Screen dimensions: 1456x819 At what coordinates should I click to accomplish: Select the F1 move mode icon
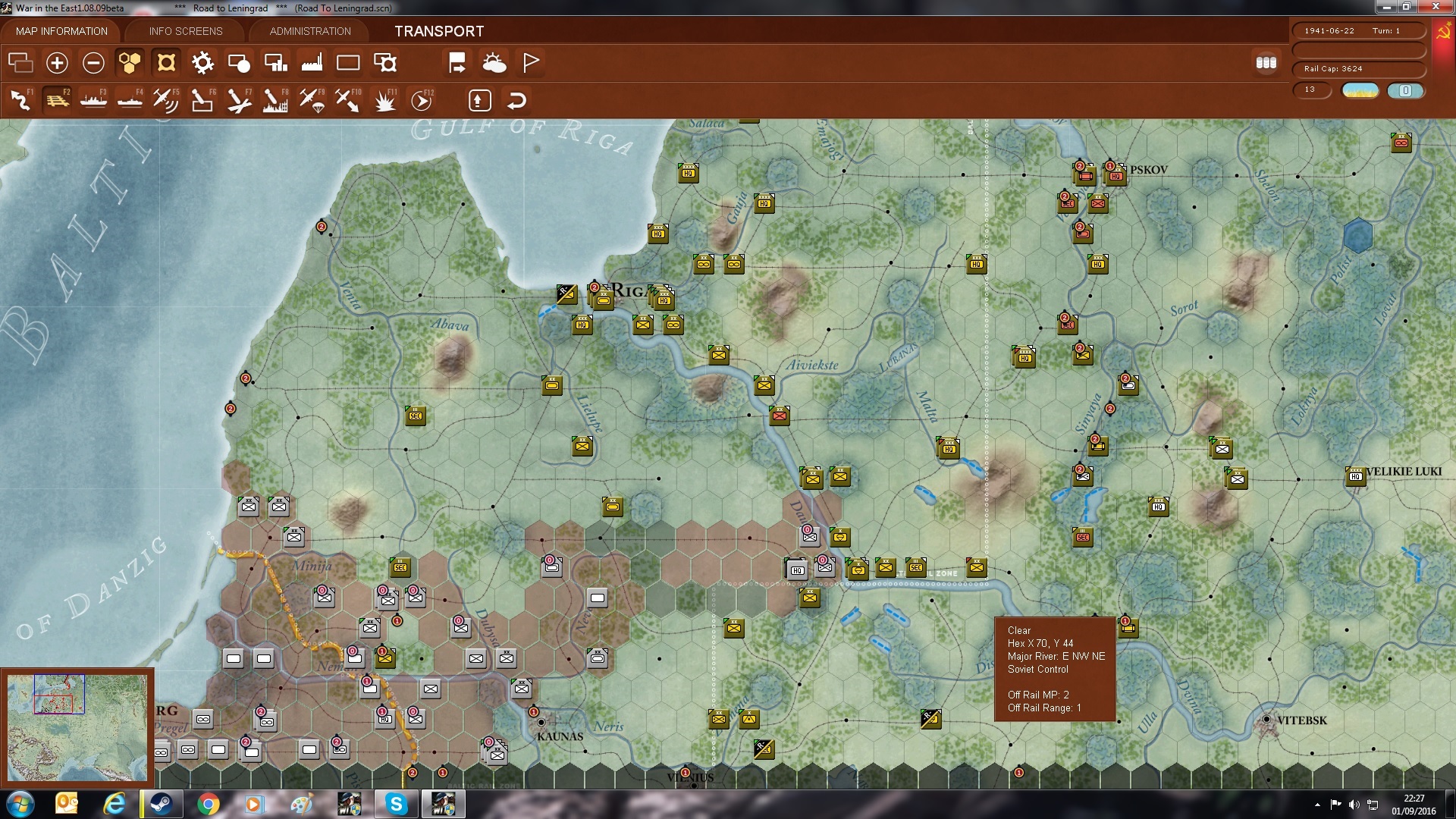click(20, 100)
